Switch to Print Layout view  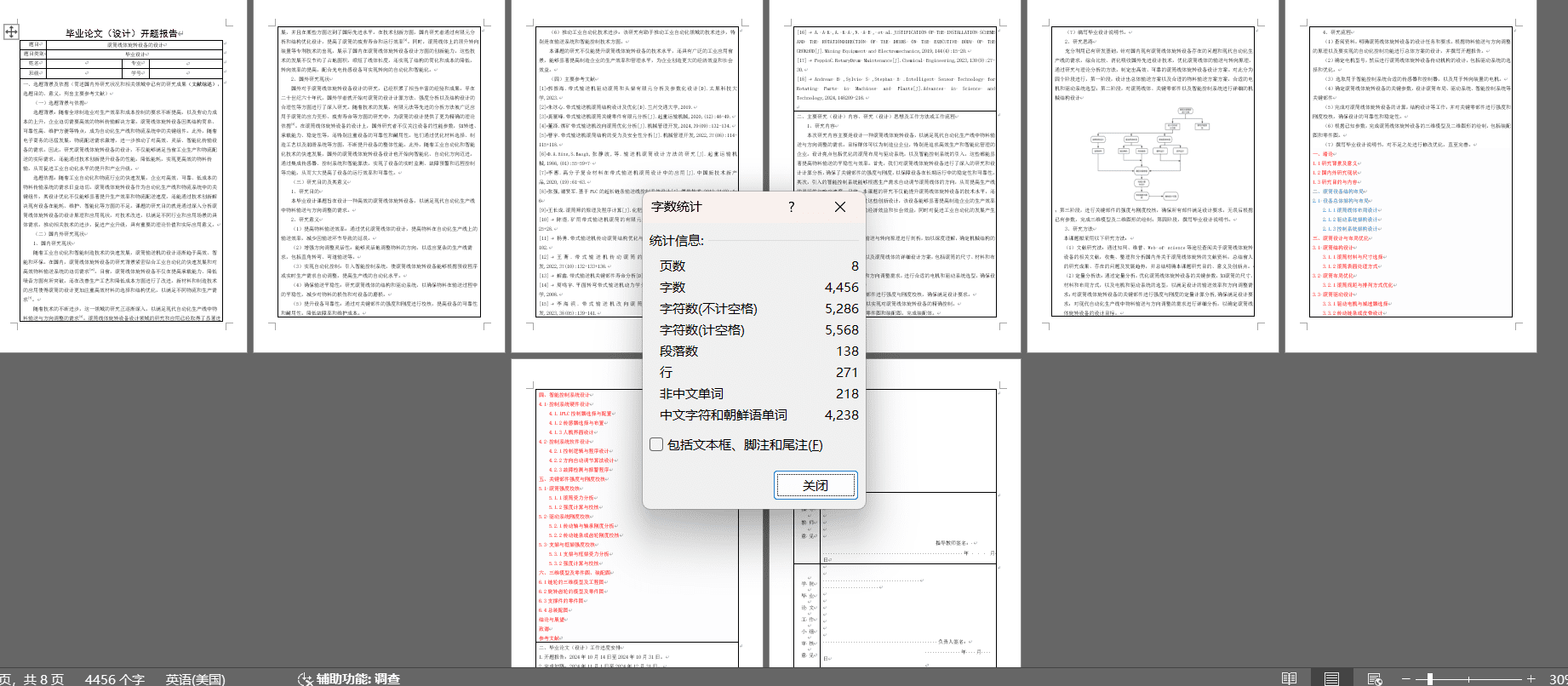tap(1331, 678)
